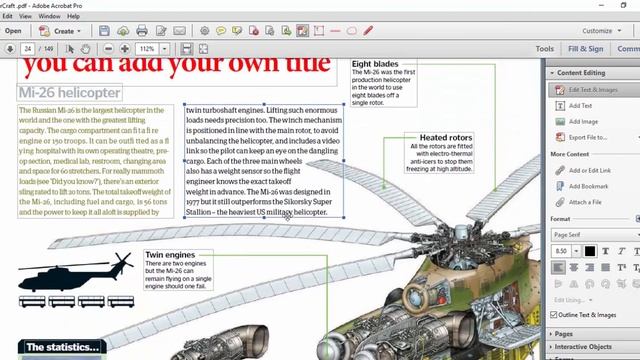Switch to the Fill & Sign tab

tap(585, 49)
